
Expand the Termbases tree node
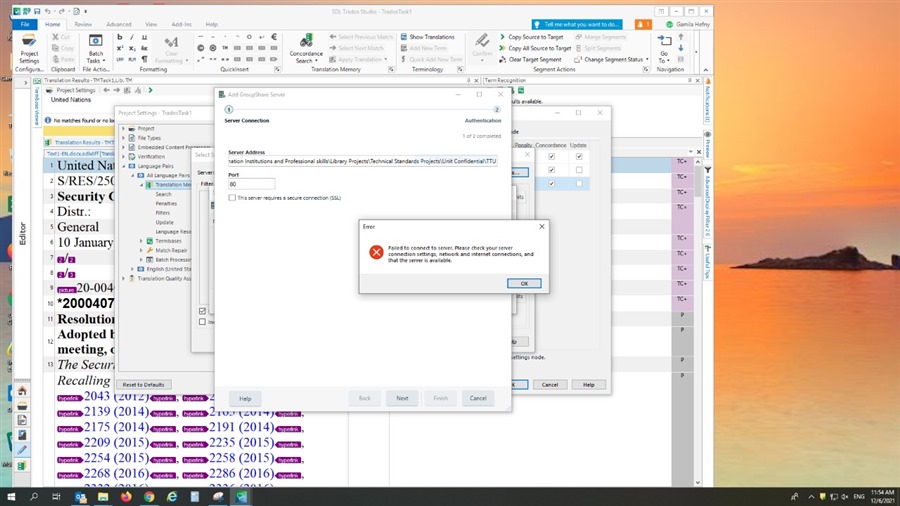141,241
